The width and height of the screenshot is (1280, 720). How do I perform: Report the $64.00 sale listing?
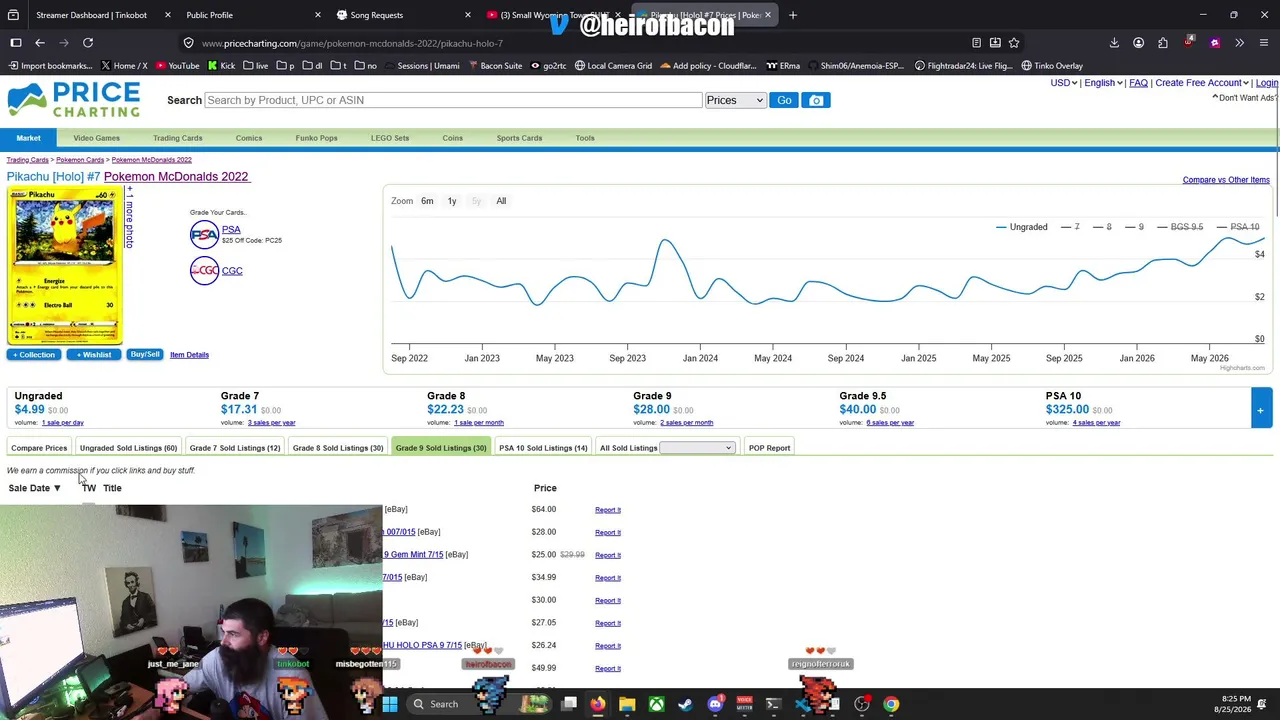click(608, 510)
